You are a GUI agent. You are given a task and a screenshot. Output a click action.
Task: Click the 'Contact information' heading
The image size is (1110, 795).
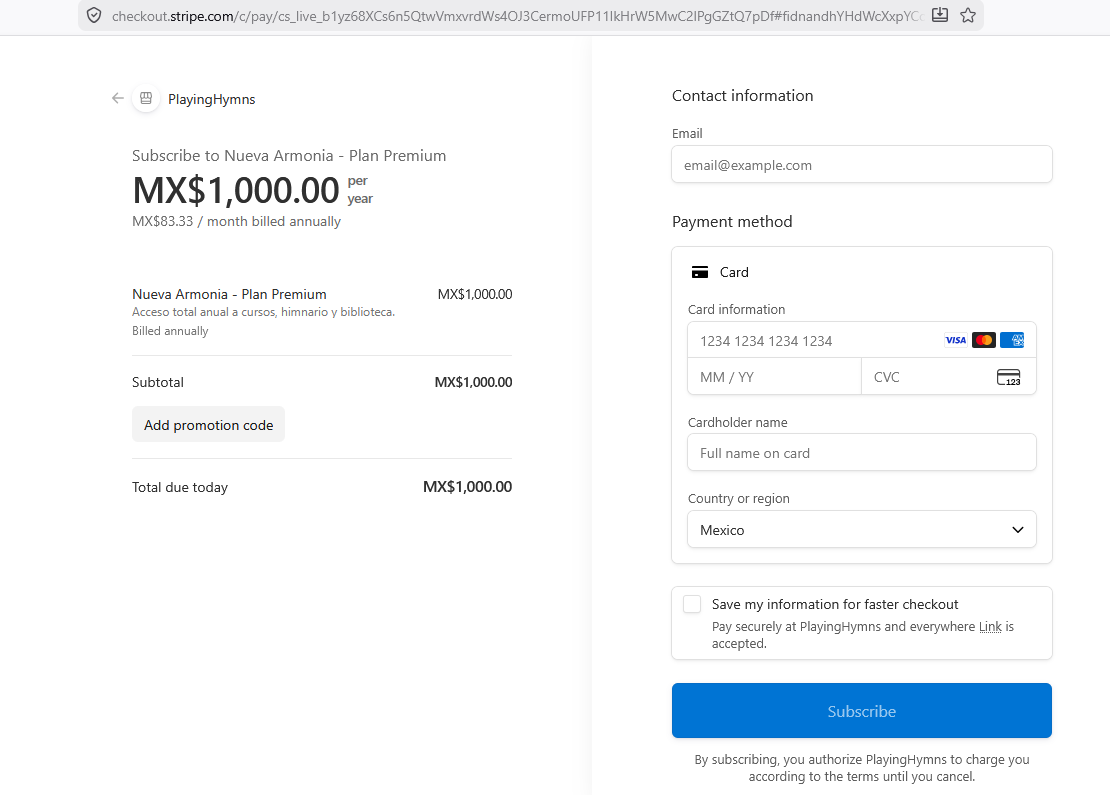(x=743, y=96)
